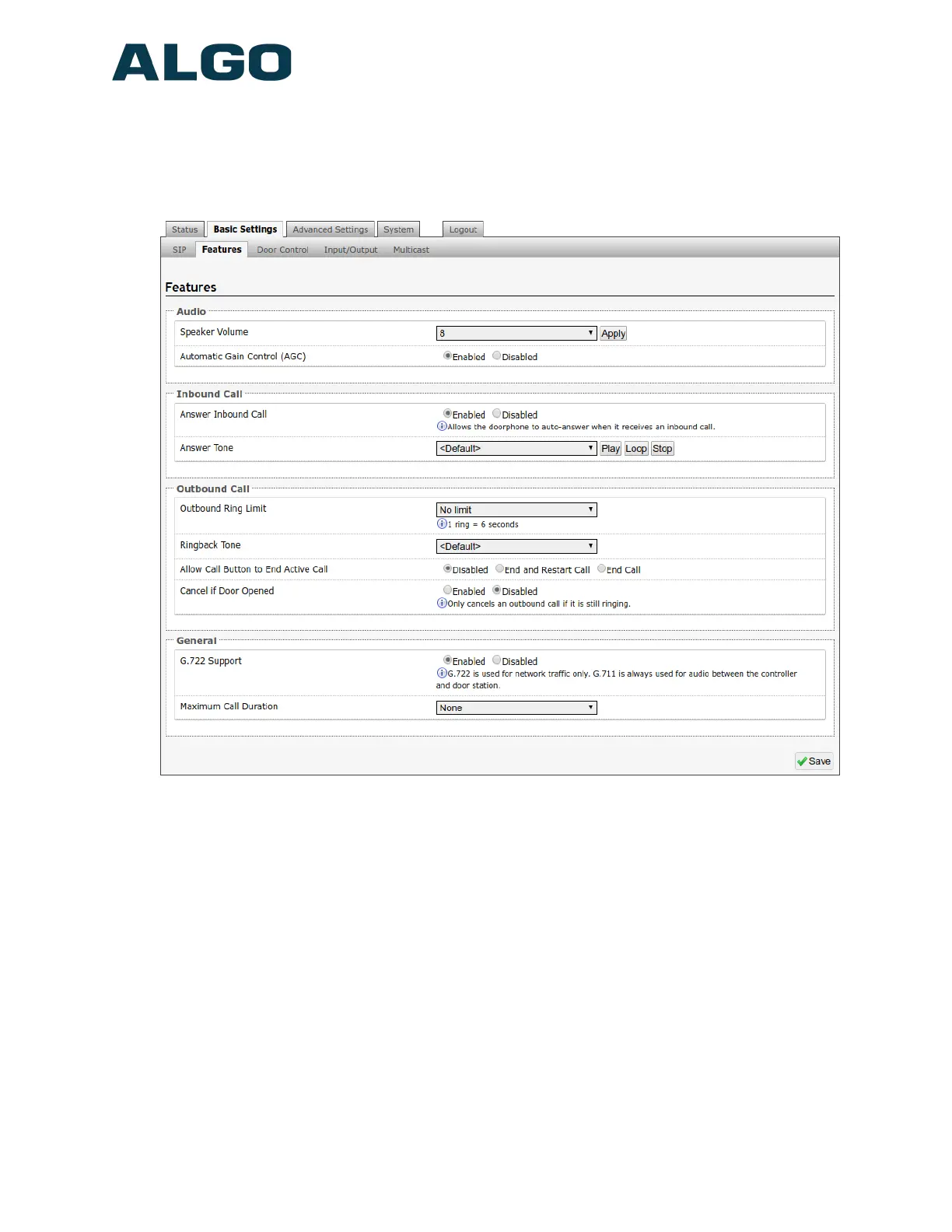Open the Ringback Tone dropdown
Viewport: 952px width, 1232px height.
click(516, 547)
